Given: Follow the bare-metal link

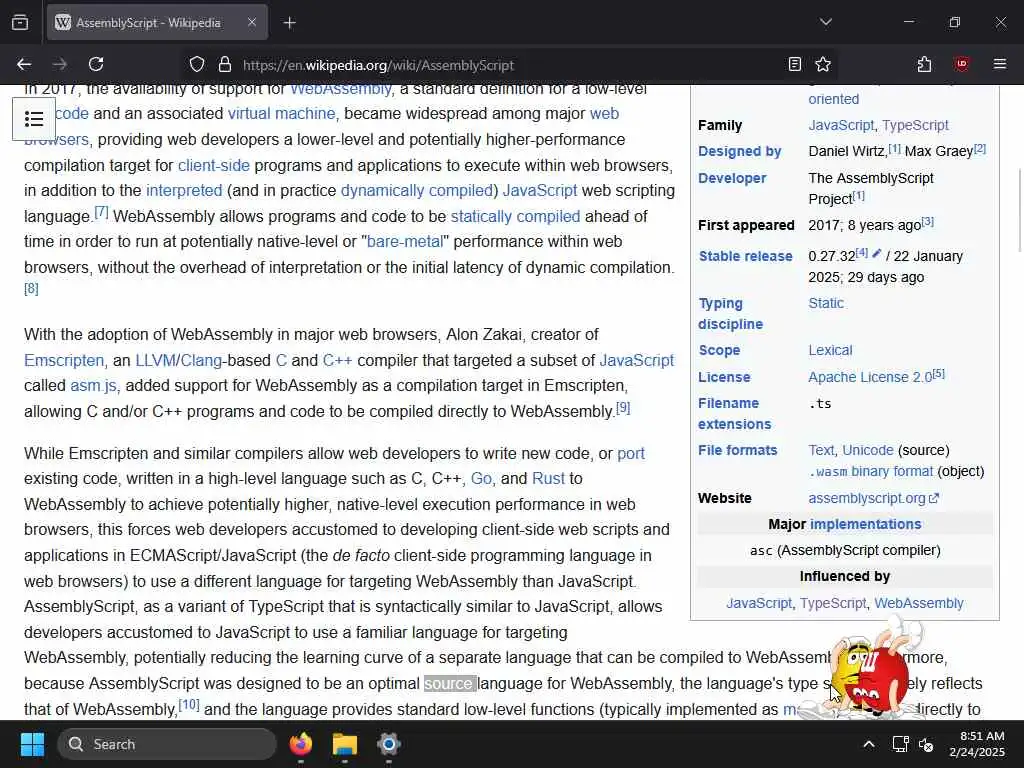Looking at the screenshot, I should click(405, 242).
